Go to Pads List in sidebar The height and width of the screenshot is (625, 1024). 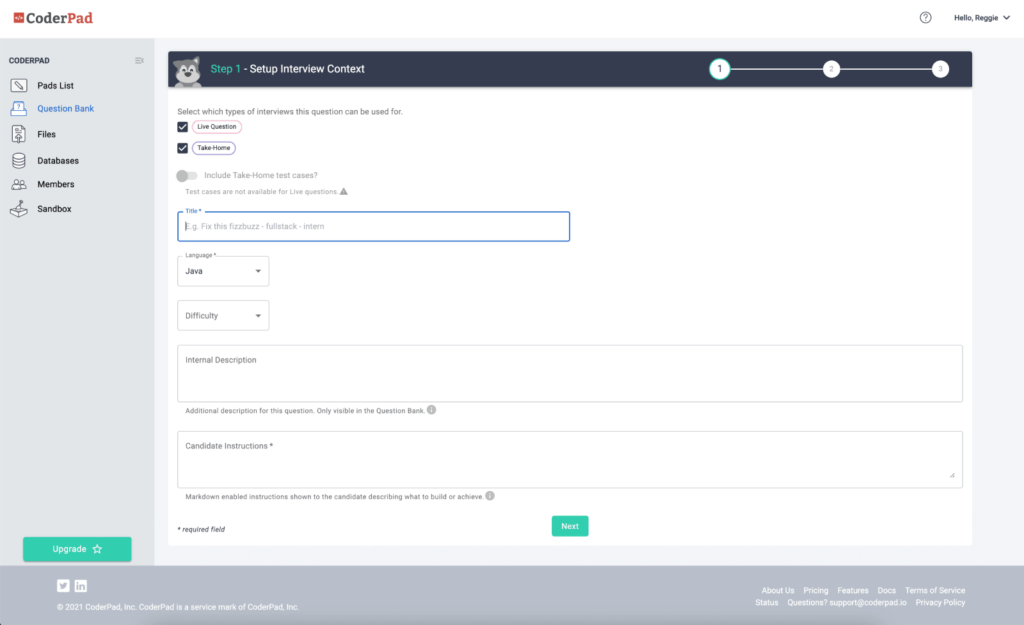coord(56,86)
